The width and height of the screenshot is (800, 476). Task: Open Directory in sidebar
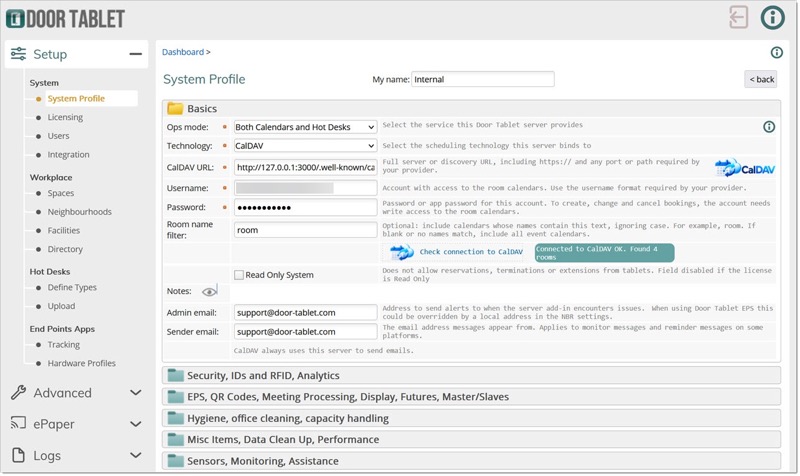[65, 249]
